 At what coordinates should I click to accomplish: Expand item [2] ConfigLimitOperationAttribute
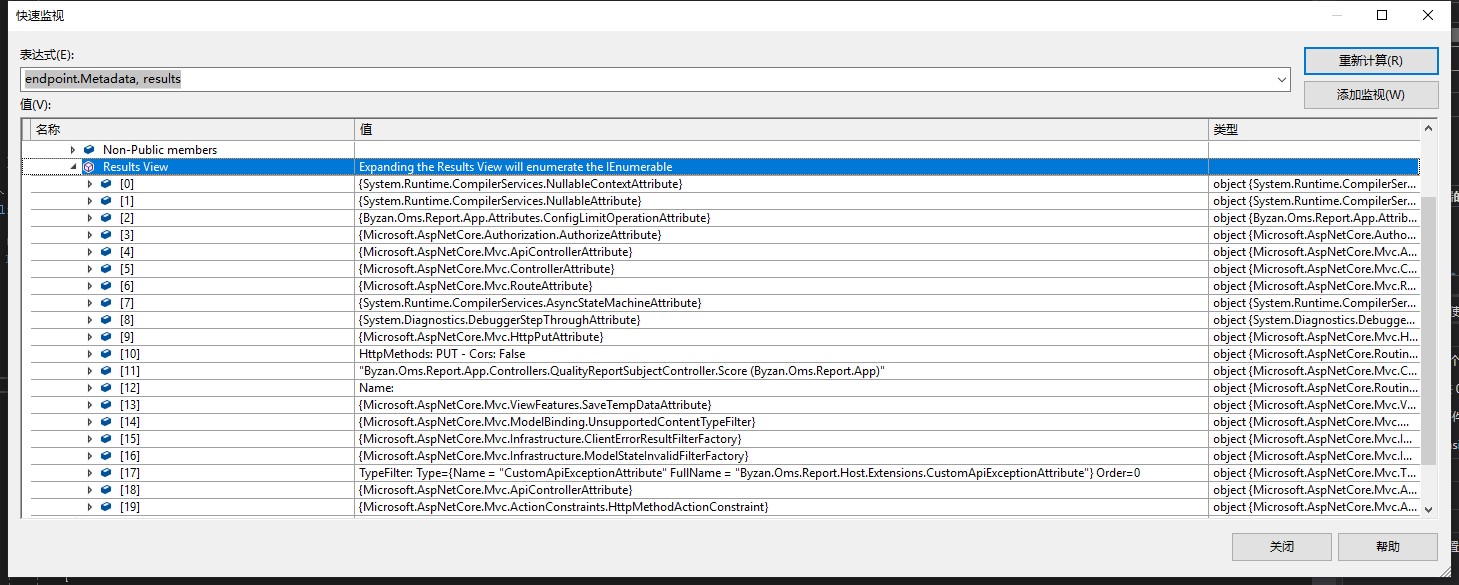(90, 217)
